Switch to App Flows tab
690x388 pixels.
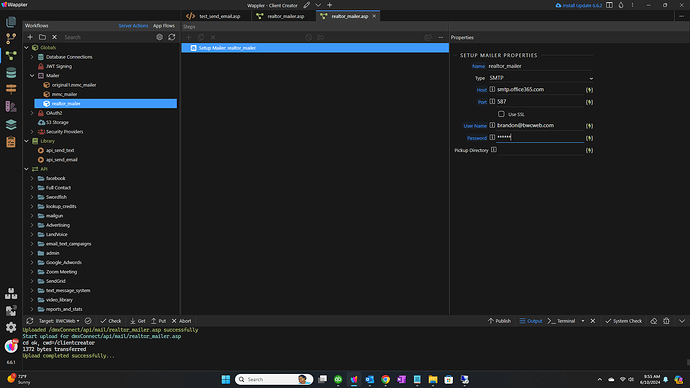click(x=164, y=26)
